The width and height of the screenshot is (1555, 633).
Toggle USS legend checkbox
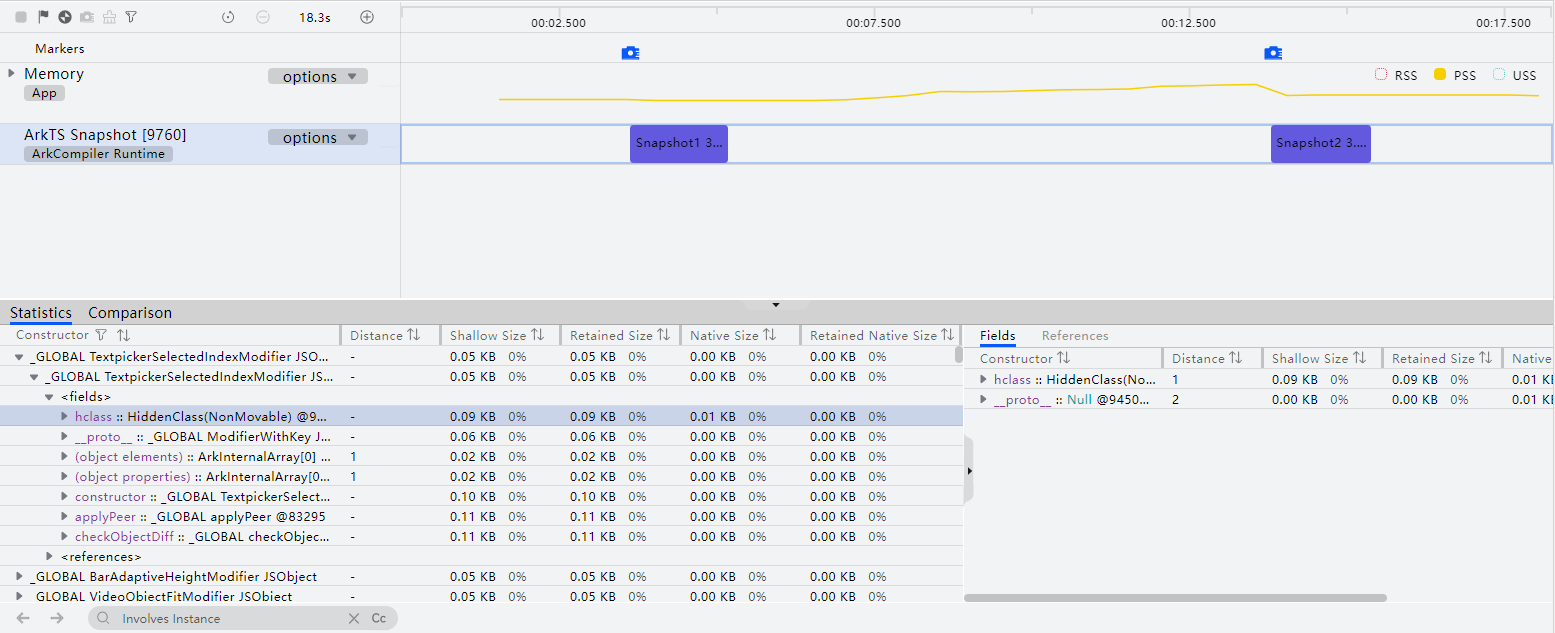point(1499,74)
